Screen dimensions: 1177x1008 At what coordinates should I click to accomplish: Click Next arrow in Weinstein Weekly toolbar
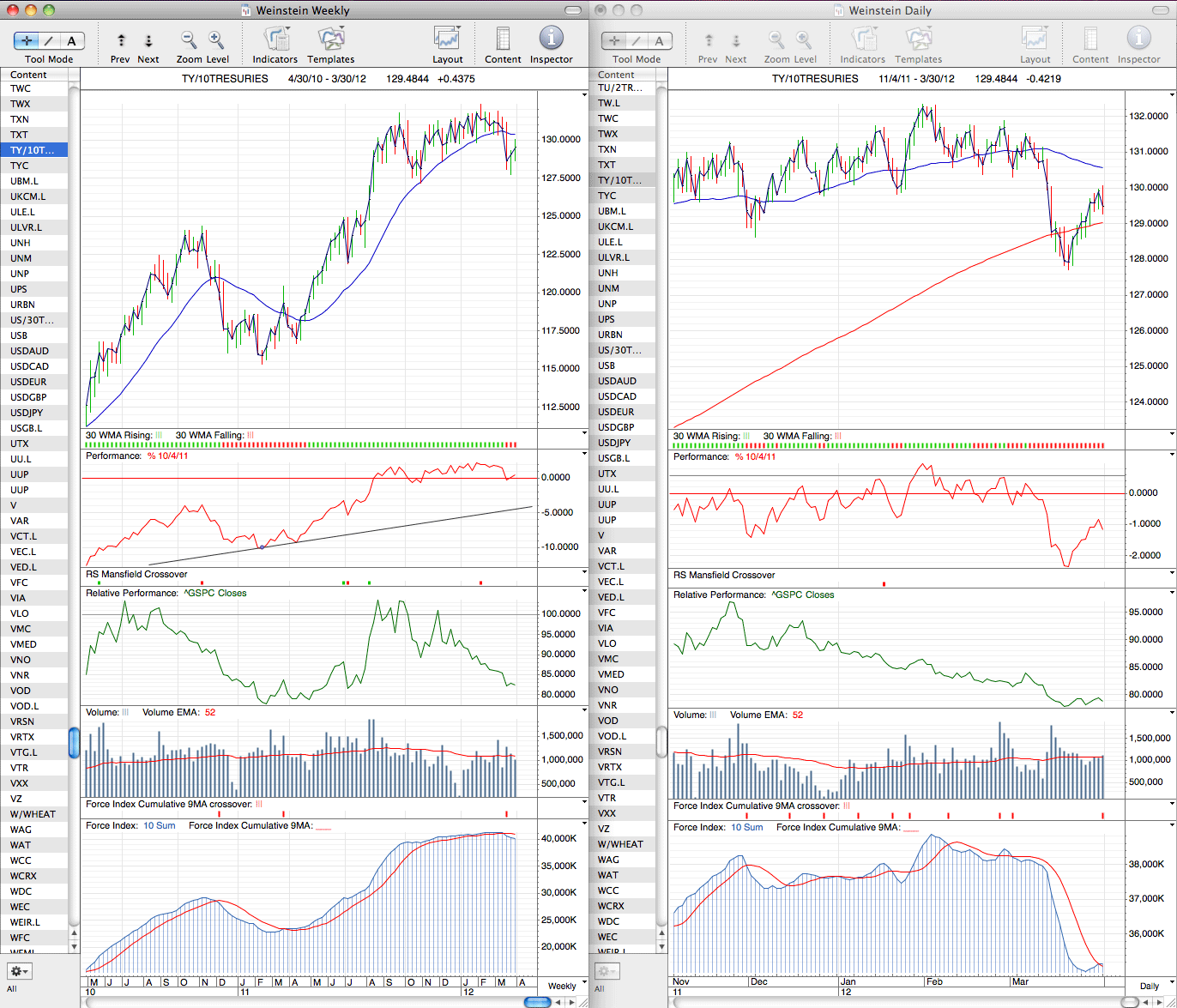tap(148, 40)
